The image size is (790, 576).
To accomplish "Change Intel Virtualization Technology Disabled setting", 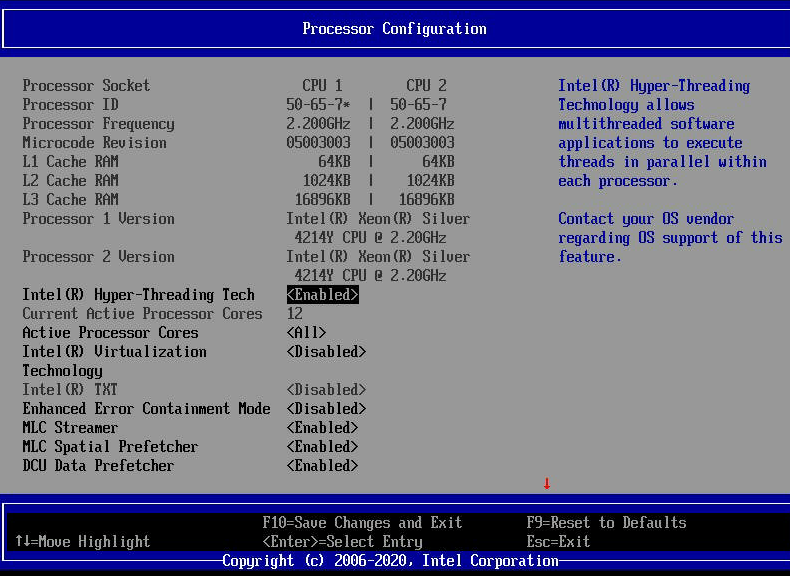I will [326, 352].
